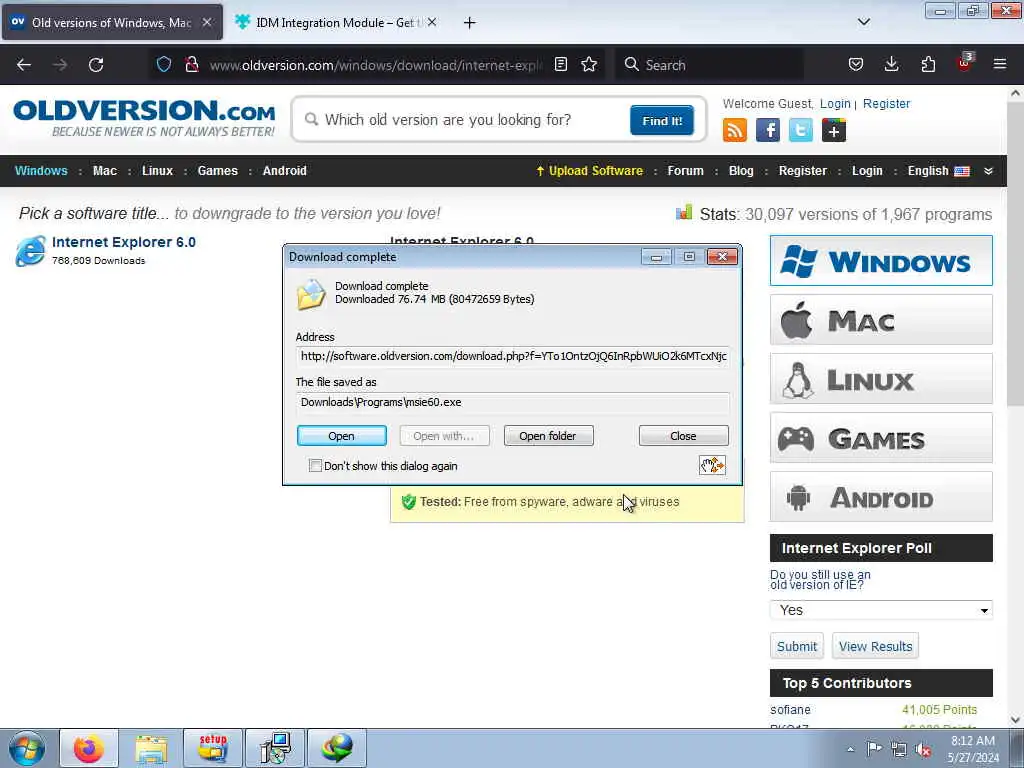1024x768 pixels.
Task: Click the Find It! button
Action: point(662,120)
